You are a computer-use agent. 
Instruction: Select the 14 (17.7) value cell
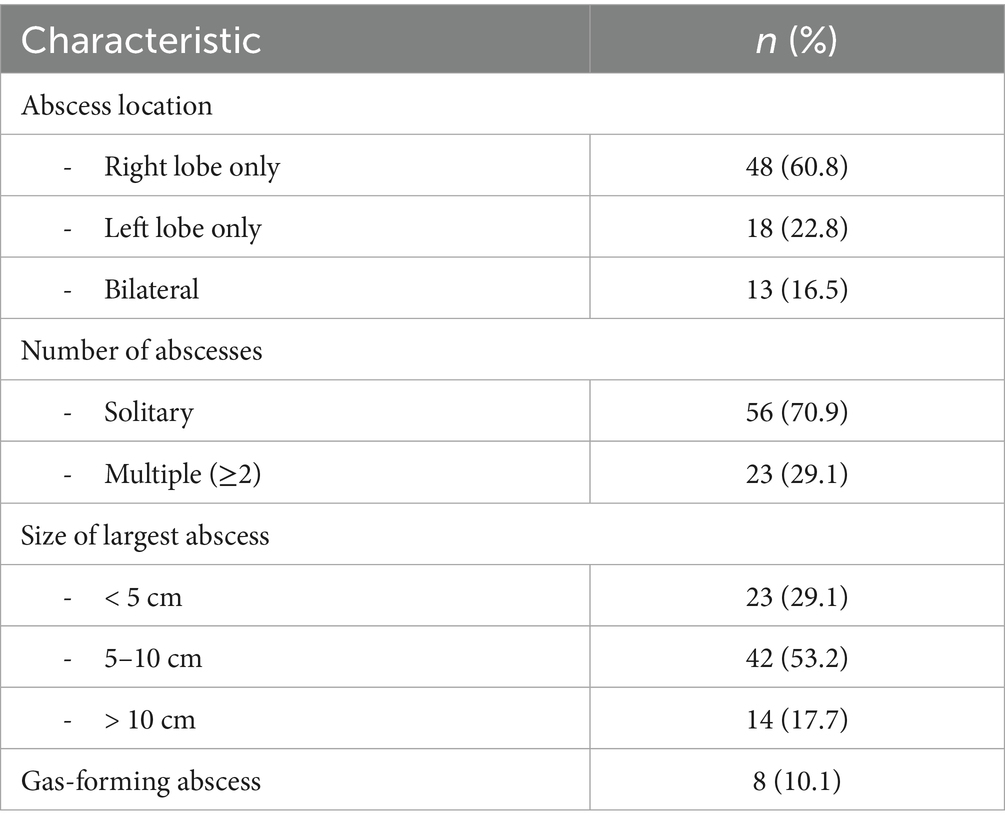pos(797,719)
